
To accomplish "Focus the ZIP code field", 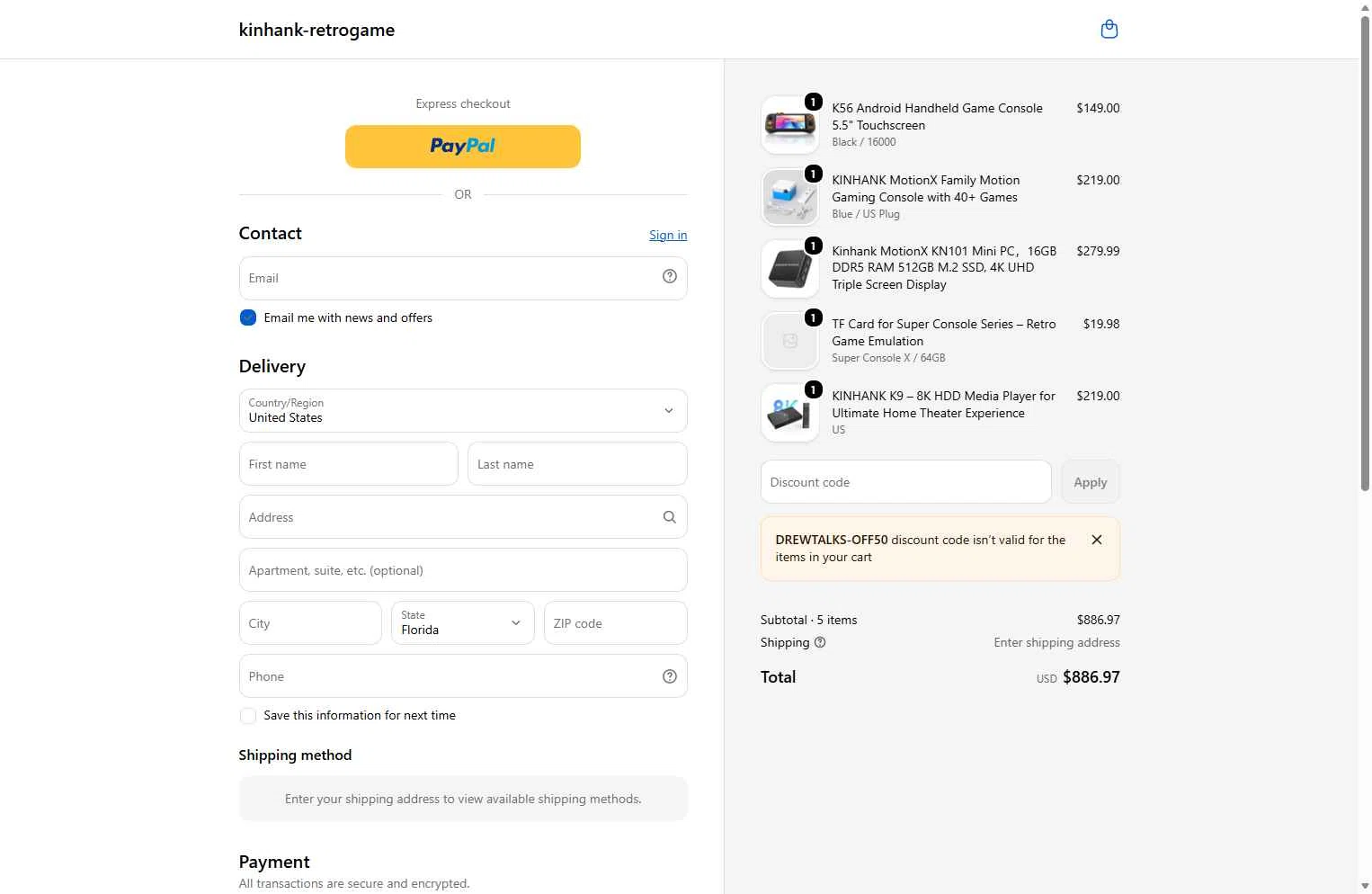I will (616, 623).
